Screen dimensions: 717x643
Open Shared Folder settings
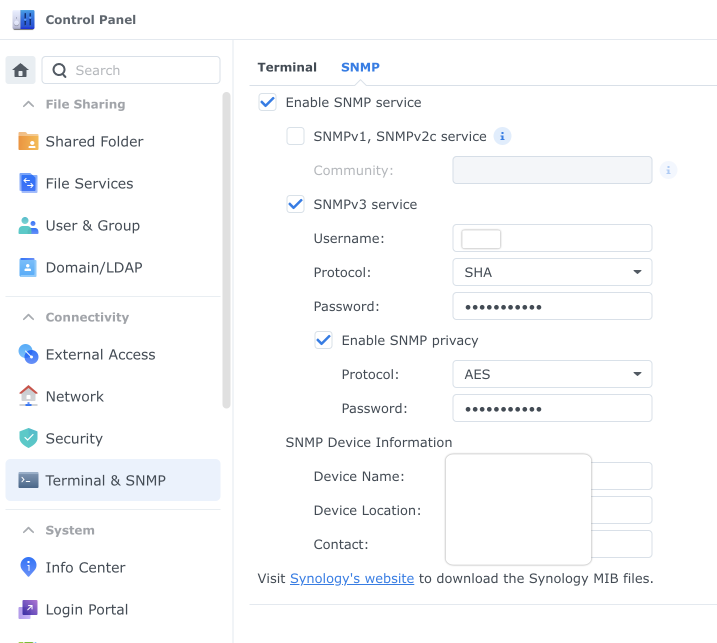click(x=94, y=141)
